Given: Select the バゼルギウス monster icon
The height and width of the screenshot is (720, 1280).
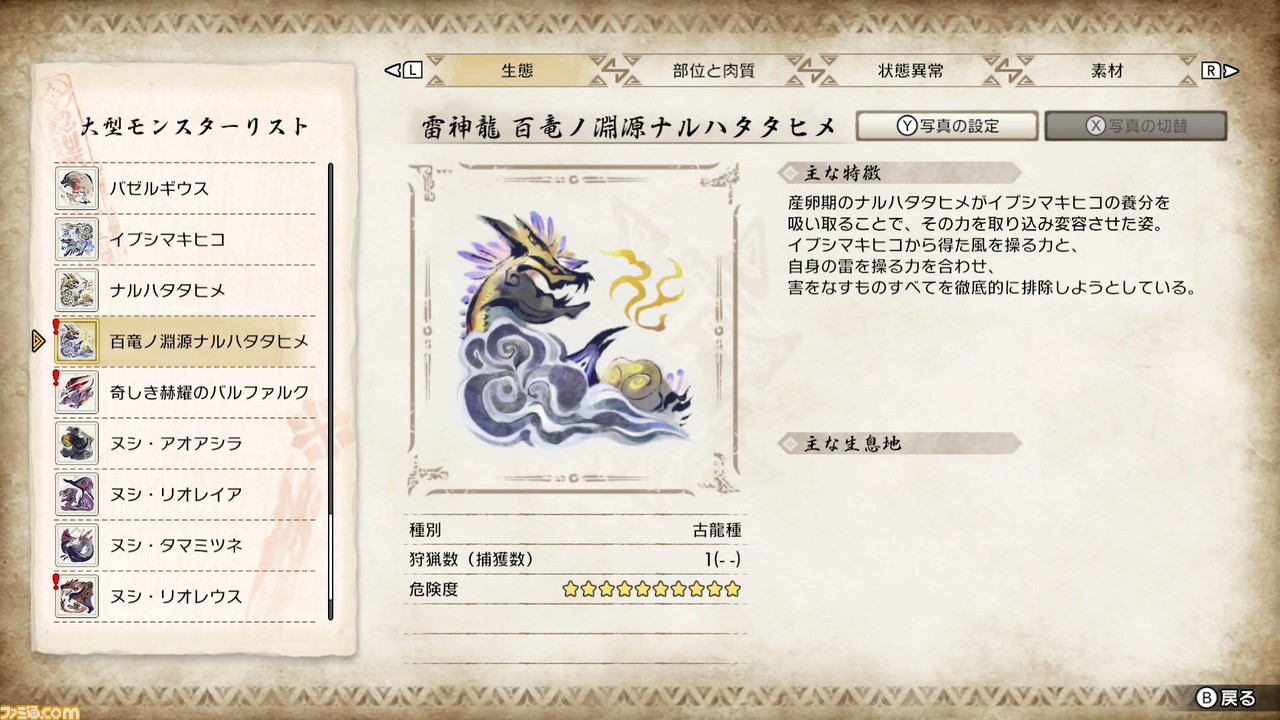Looking at the screenshot, I should 76,188.
